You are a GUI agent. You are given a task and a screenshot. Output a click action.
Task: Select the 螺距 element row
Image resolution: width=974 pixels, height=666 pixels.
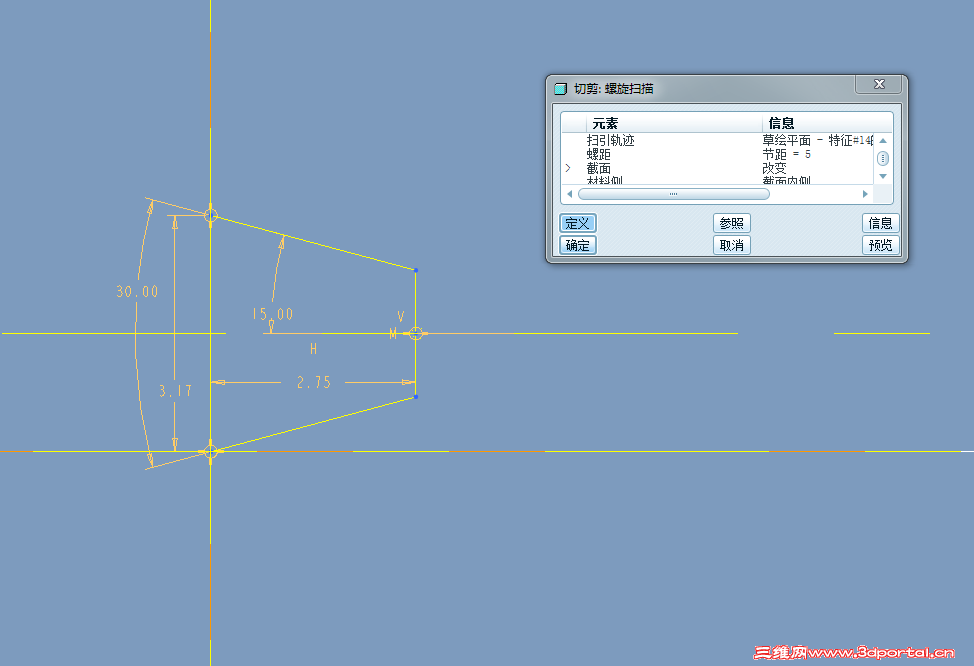[x=717, y=154]
